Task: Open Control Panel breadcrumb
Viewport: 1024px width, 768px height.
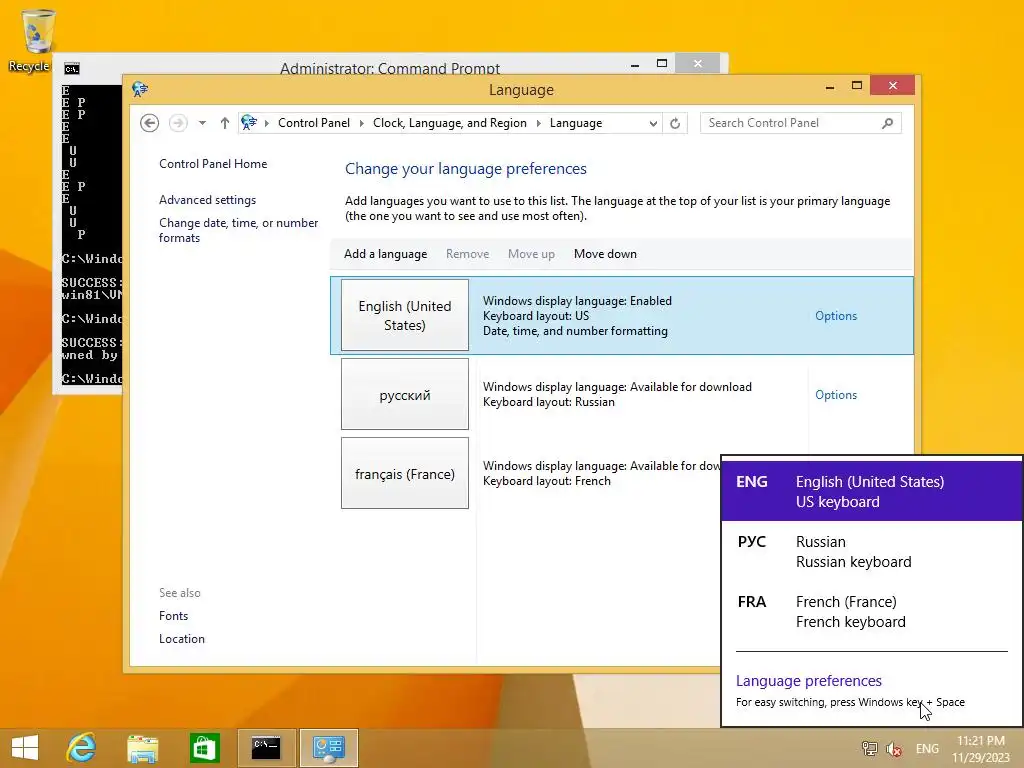Action: [313, 123]
